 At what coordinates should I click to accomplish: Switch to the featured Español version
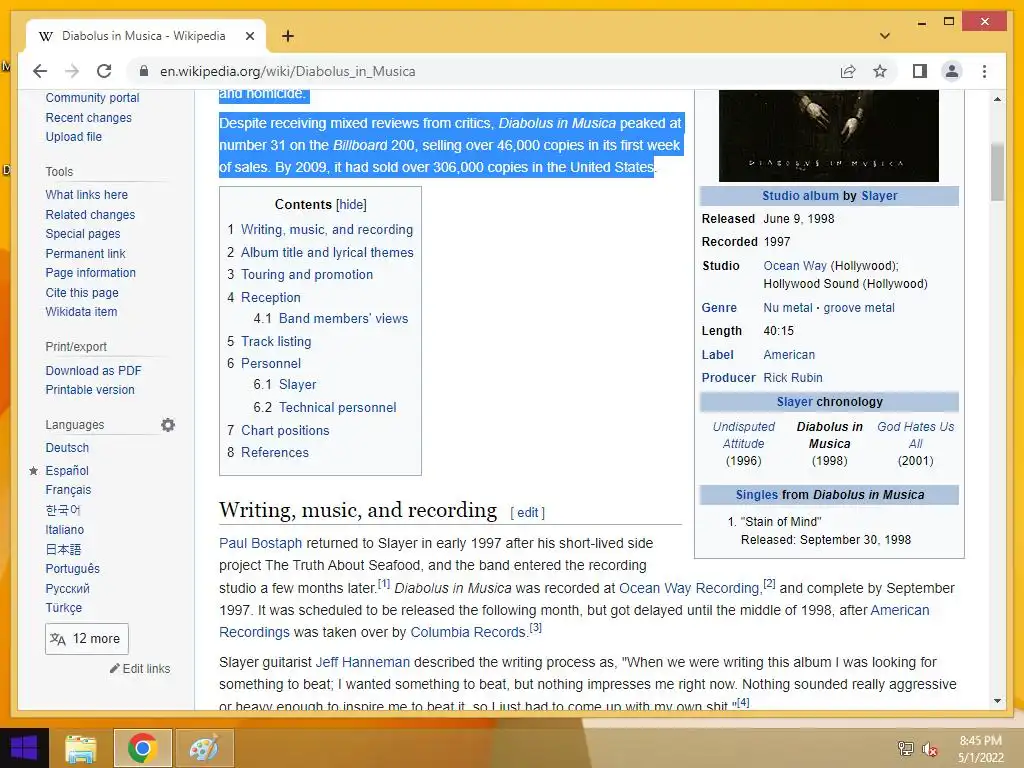(x=67, y=470)
